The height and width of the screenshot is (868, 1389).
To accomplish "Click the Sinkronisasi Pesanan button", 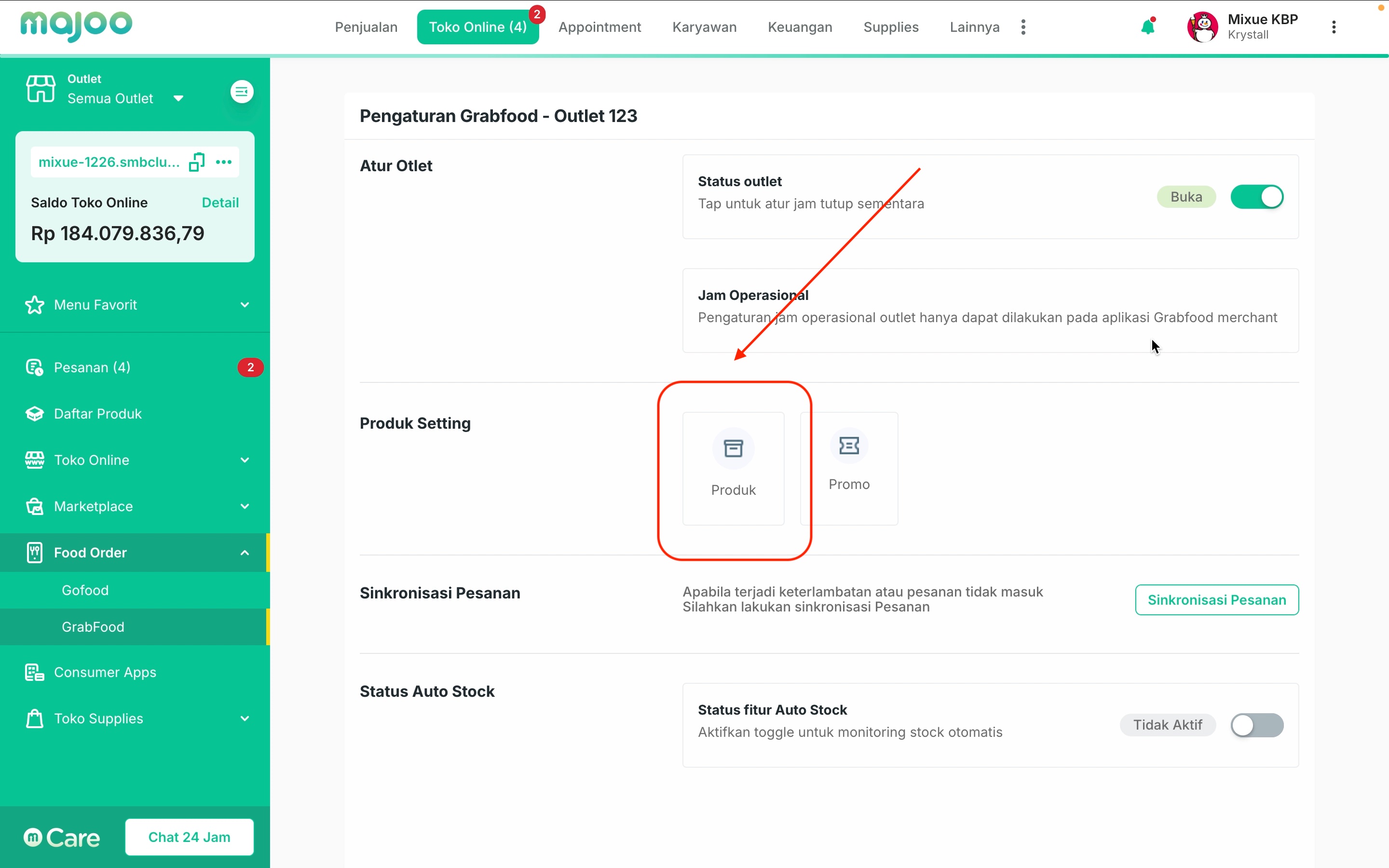I will click(x=1217, y=600).
